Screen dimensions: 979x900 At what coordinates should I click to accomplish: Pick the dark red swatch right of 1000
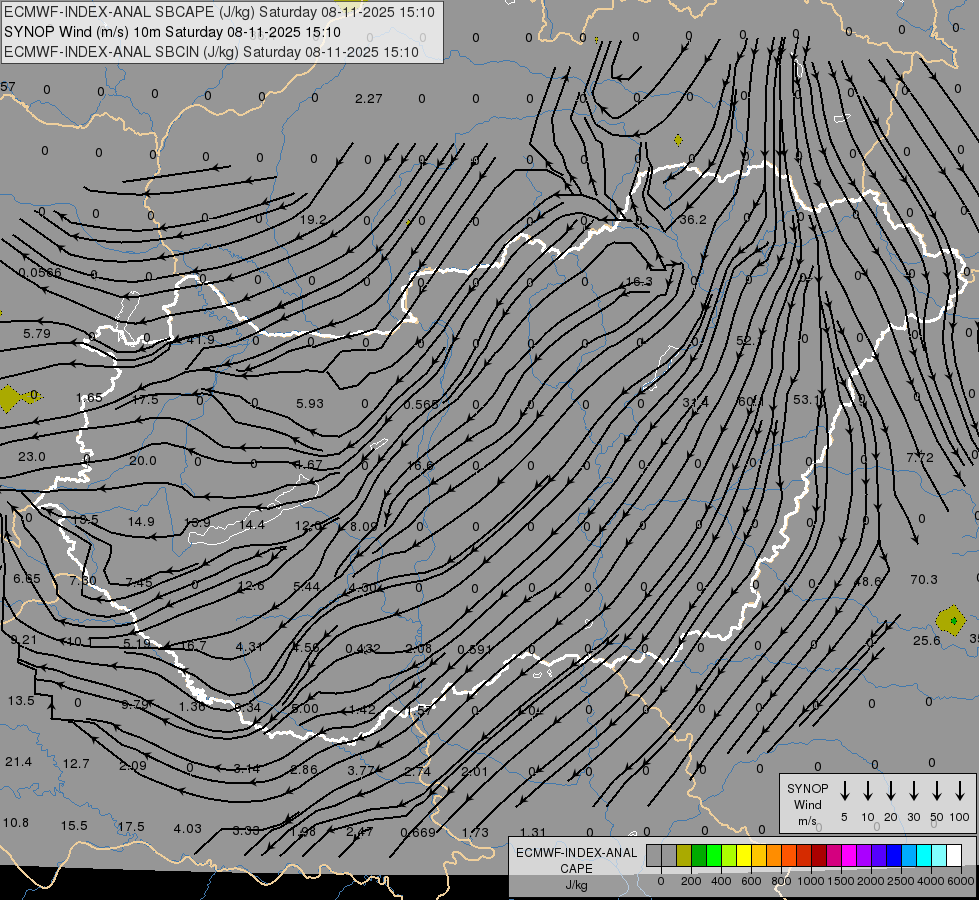pos(819,856)
